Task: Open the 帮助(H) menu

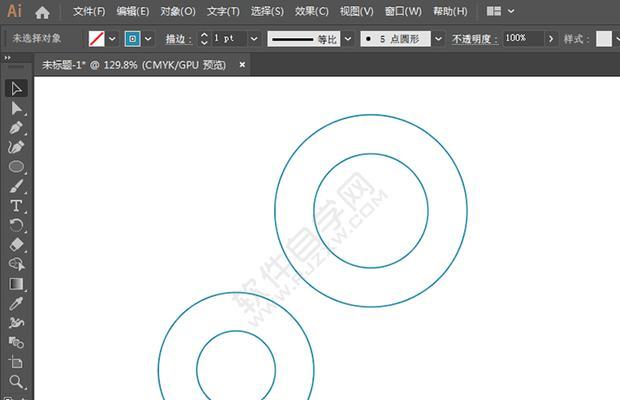Action: click(x=450, y=11)
